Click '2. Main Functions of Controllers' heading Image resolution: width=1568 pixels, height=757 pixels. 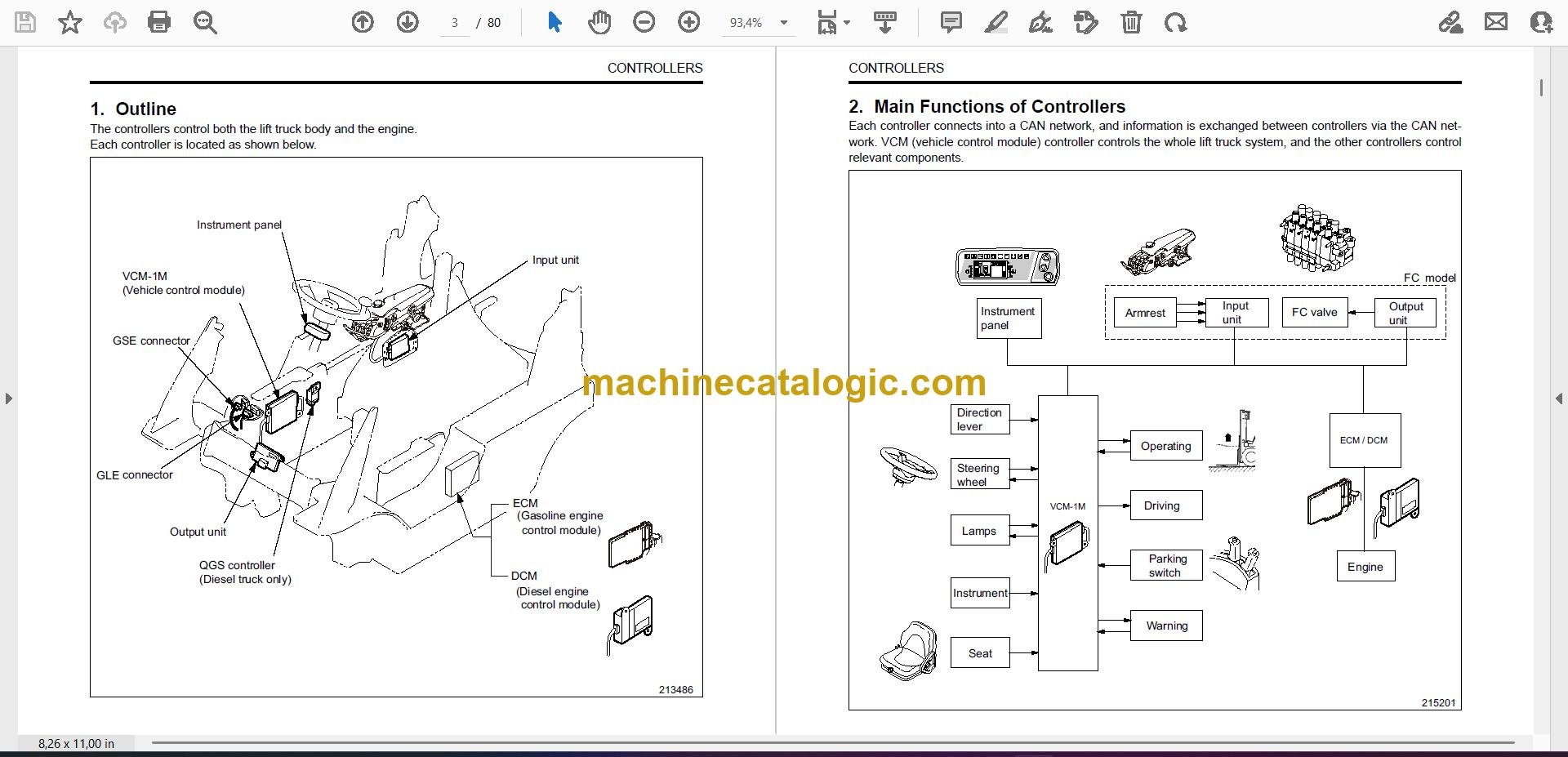(x=987, y=106)
